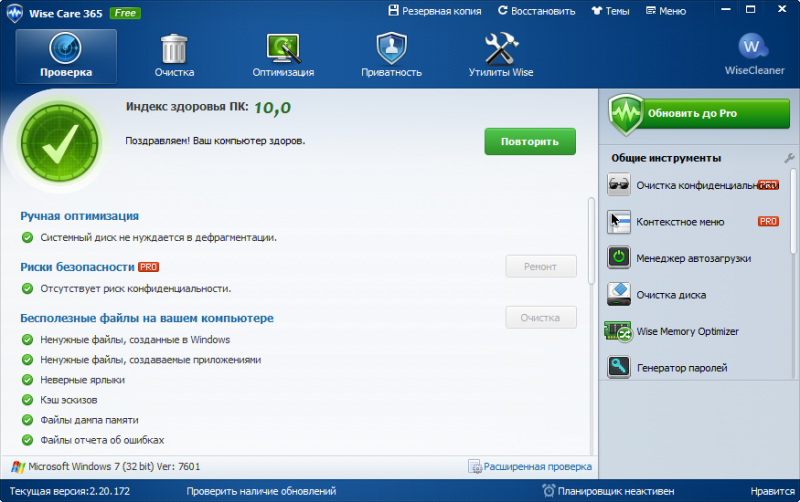Click the PRO badge next to Риски безопасности
Screen dimensions: 800x502
148,267
